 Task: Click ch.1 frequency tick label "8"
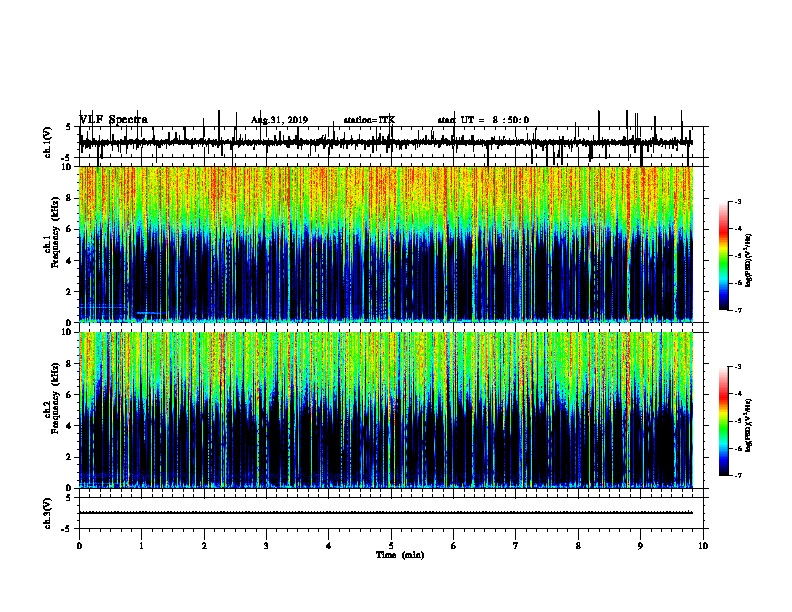70,198
